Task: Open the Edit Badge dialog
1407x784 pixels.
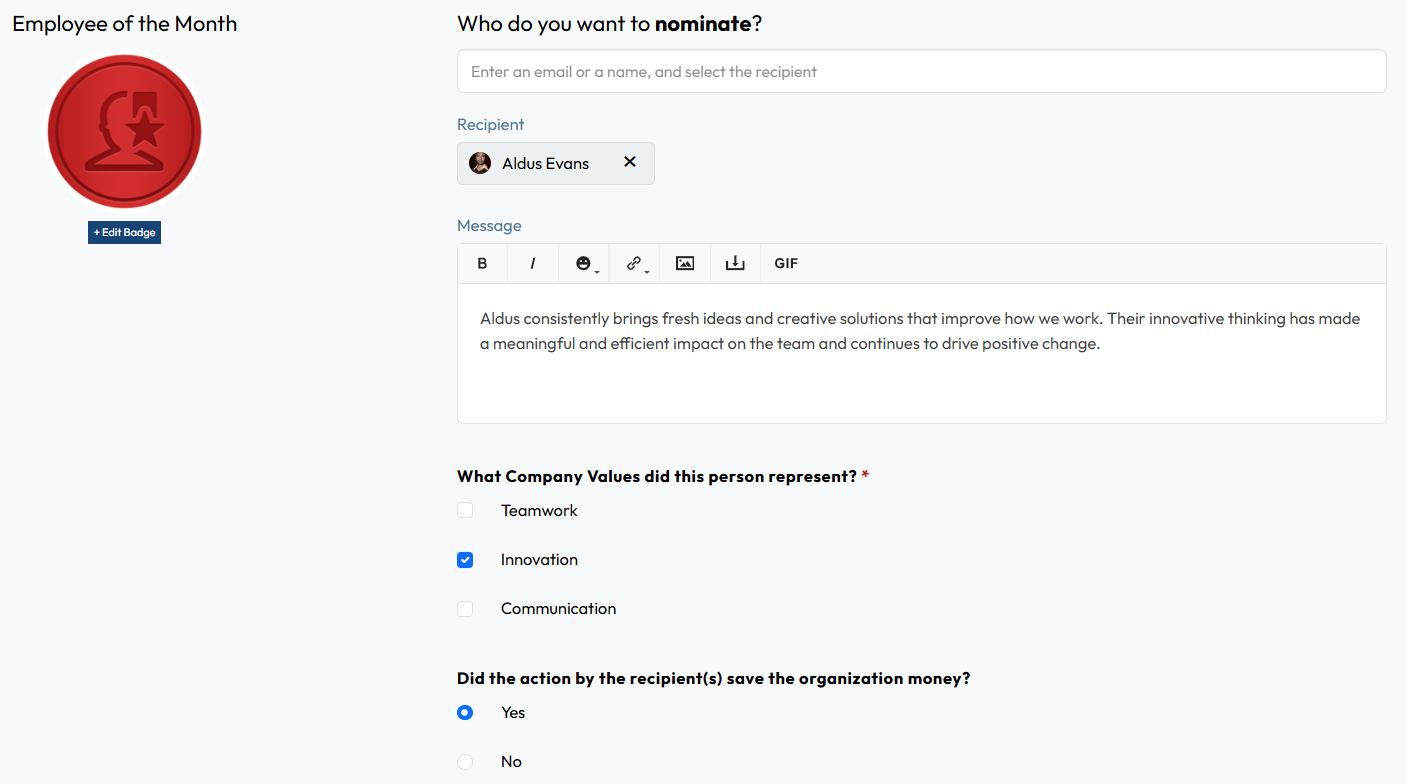Action: [124, 231]
